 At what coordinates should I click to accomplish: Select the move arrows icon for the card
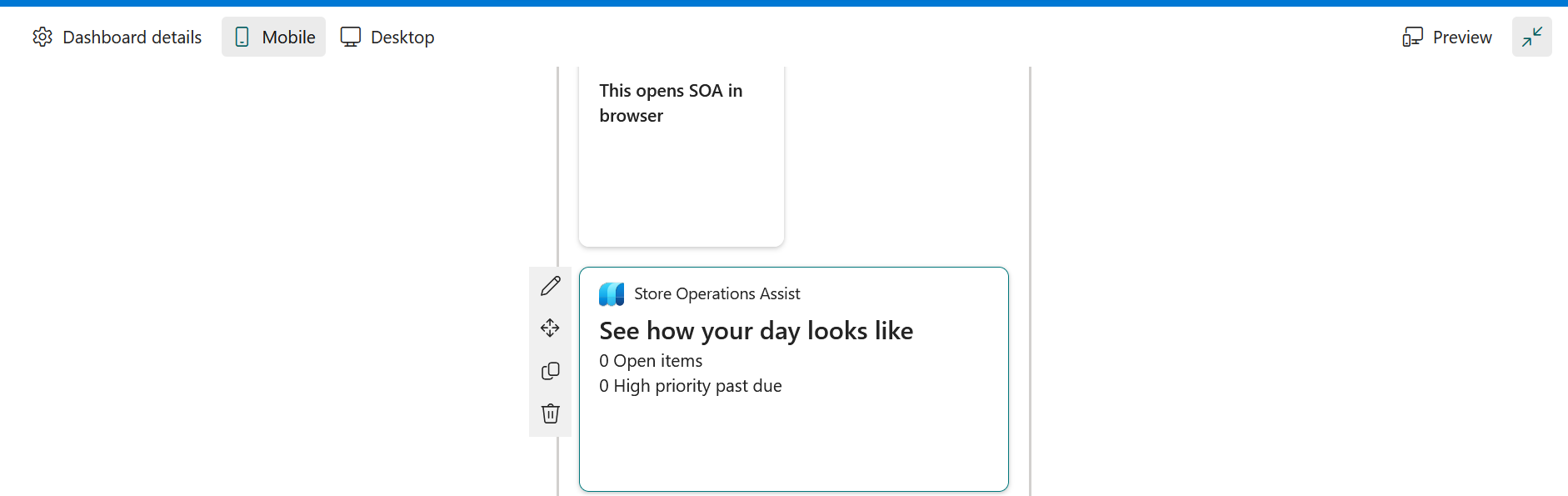tap(550, 328)
